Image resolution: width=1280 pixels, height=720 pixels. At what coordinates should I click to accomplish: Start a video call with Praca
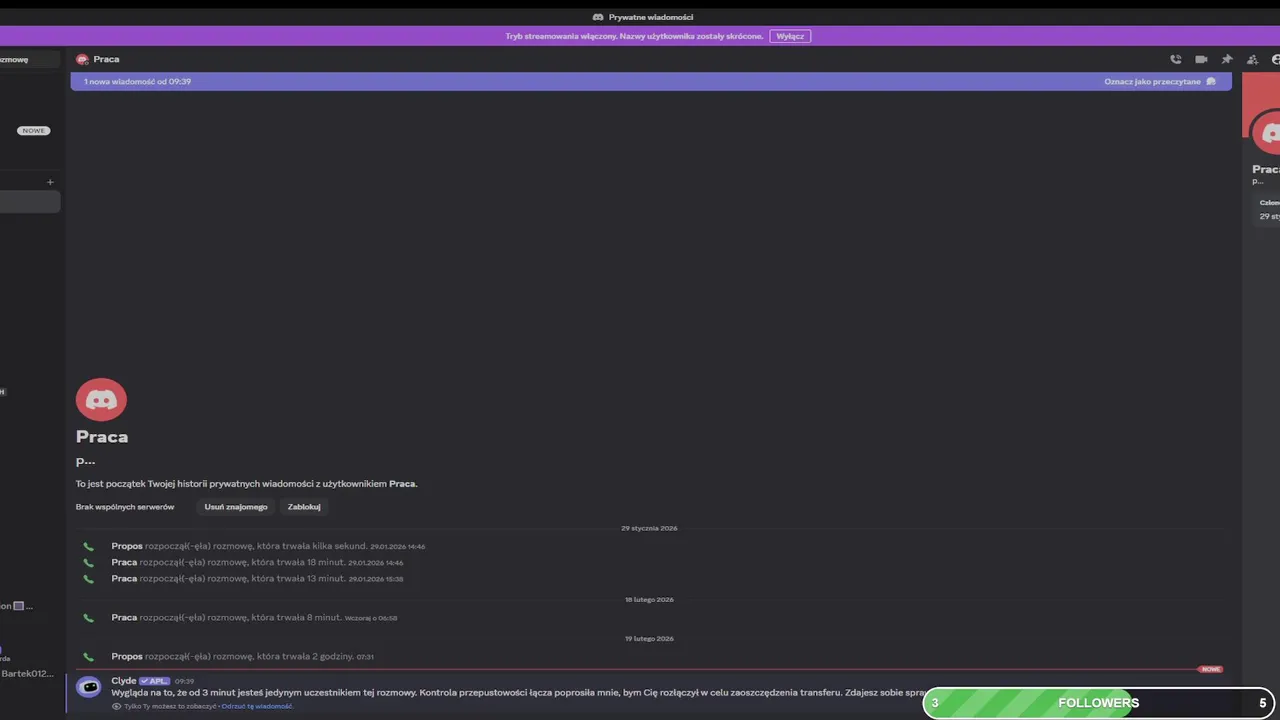click(1201, 59)
